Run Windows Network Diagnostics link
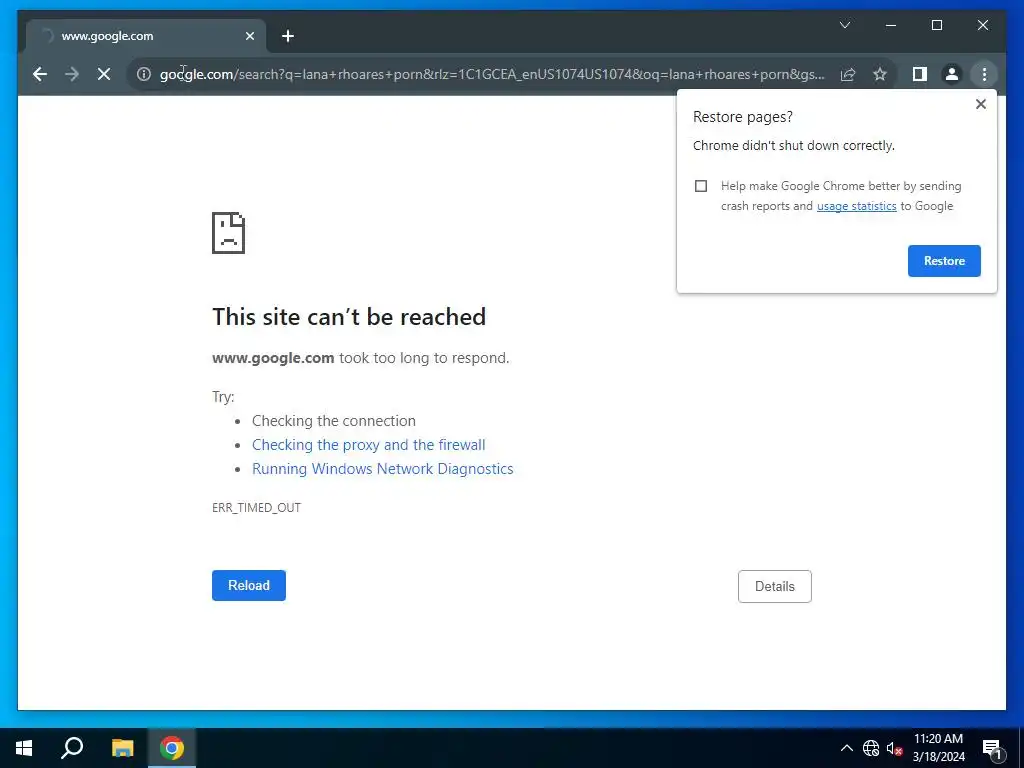Image resolution: width=1024 pixels, height=768 pixels. [x=383, y=469]
